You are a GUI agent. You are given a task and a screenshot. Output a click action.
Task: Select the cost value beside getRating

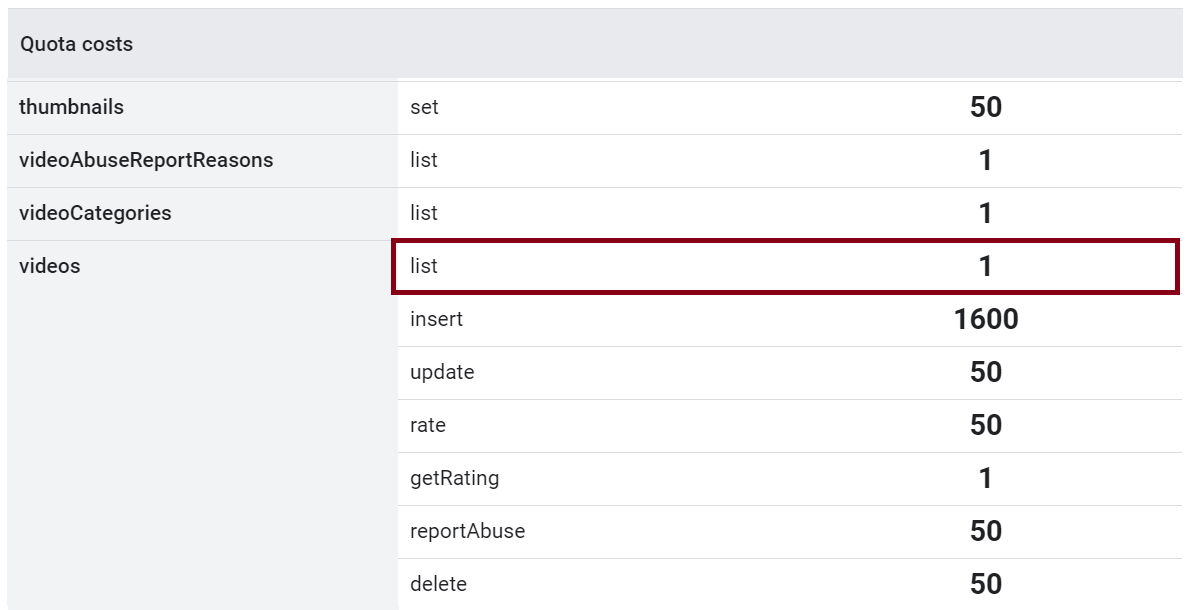[x=985, y=478]
